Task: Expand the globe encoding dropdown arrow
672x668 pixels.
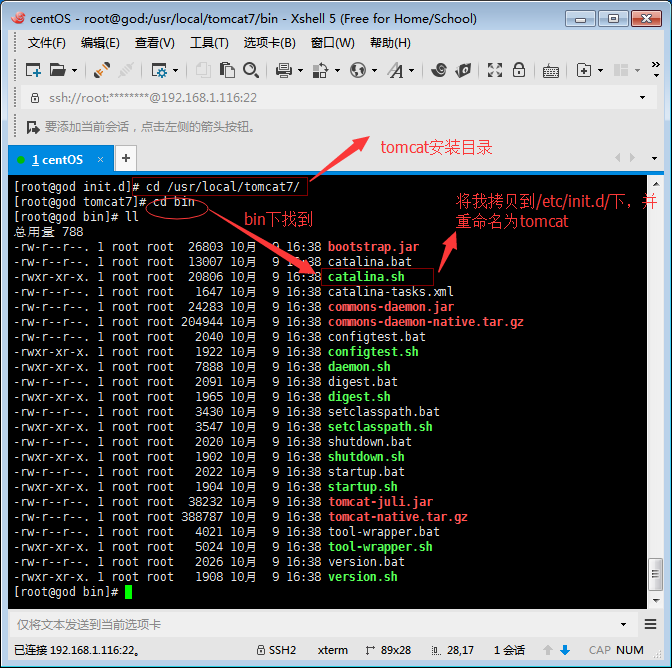Action: (x=374, y=70)
